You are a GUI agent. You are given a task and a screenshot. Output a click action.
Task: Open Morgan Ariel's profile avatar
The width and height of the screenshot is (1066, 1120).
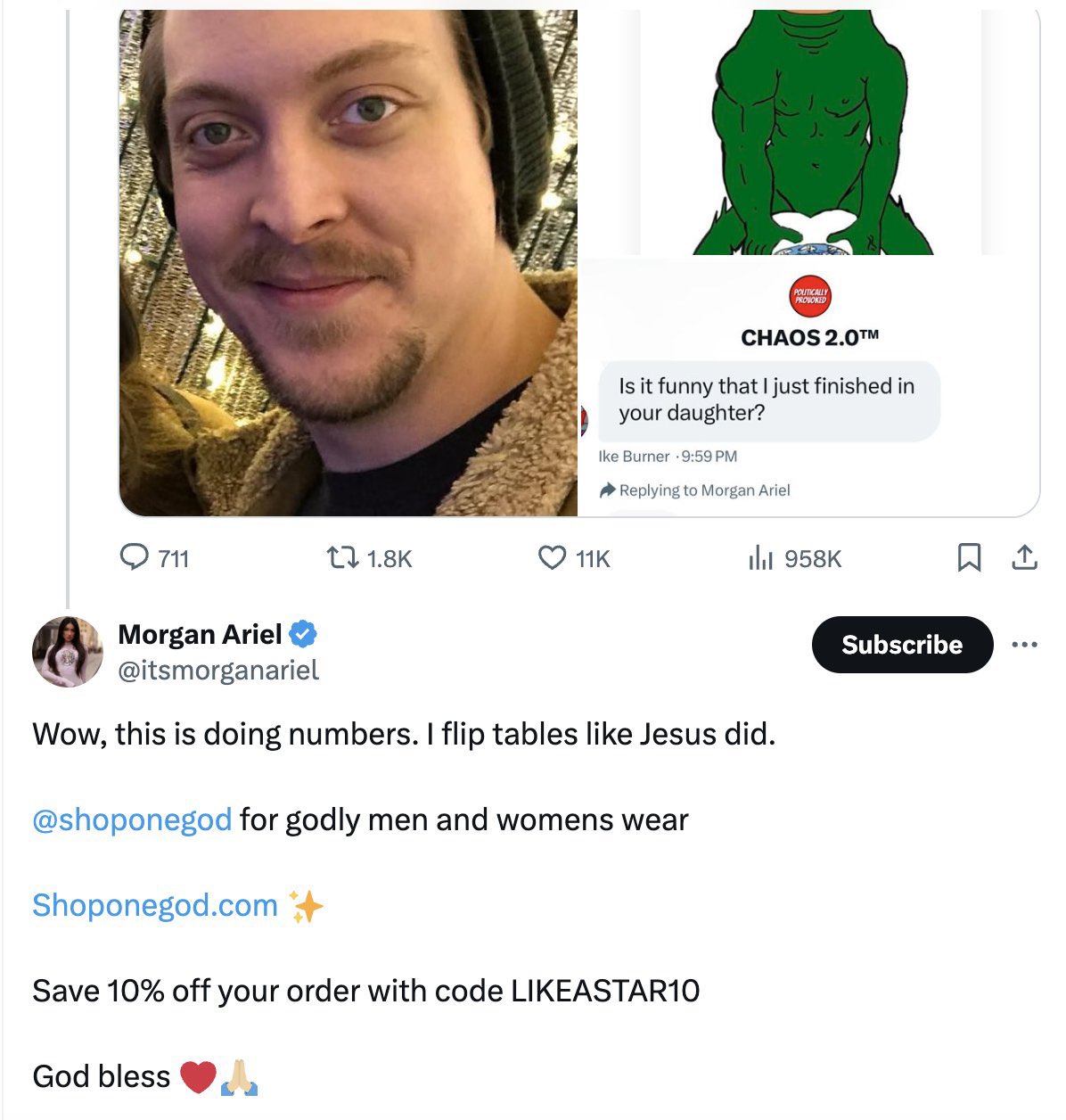[x=68, y=651]
